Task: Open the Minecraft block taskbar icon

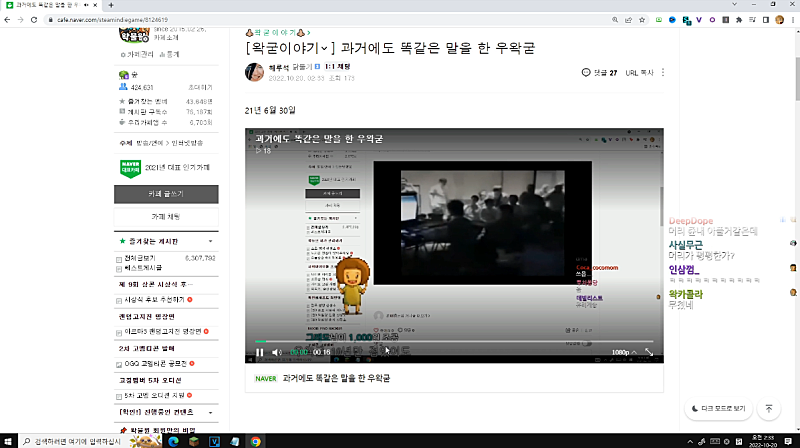Action: [194, 441]
